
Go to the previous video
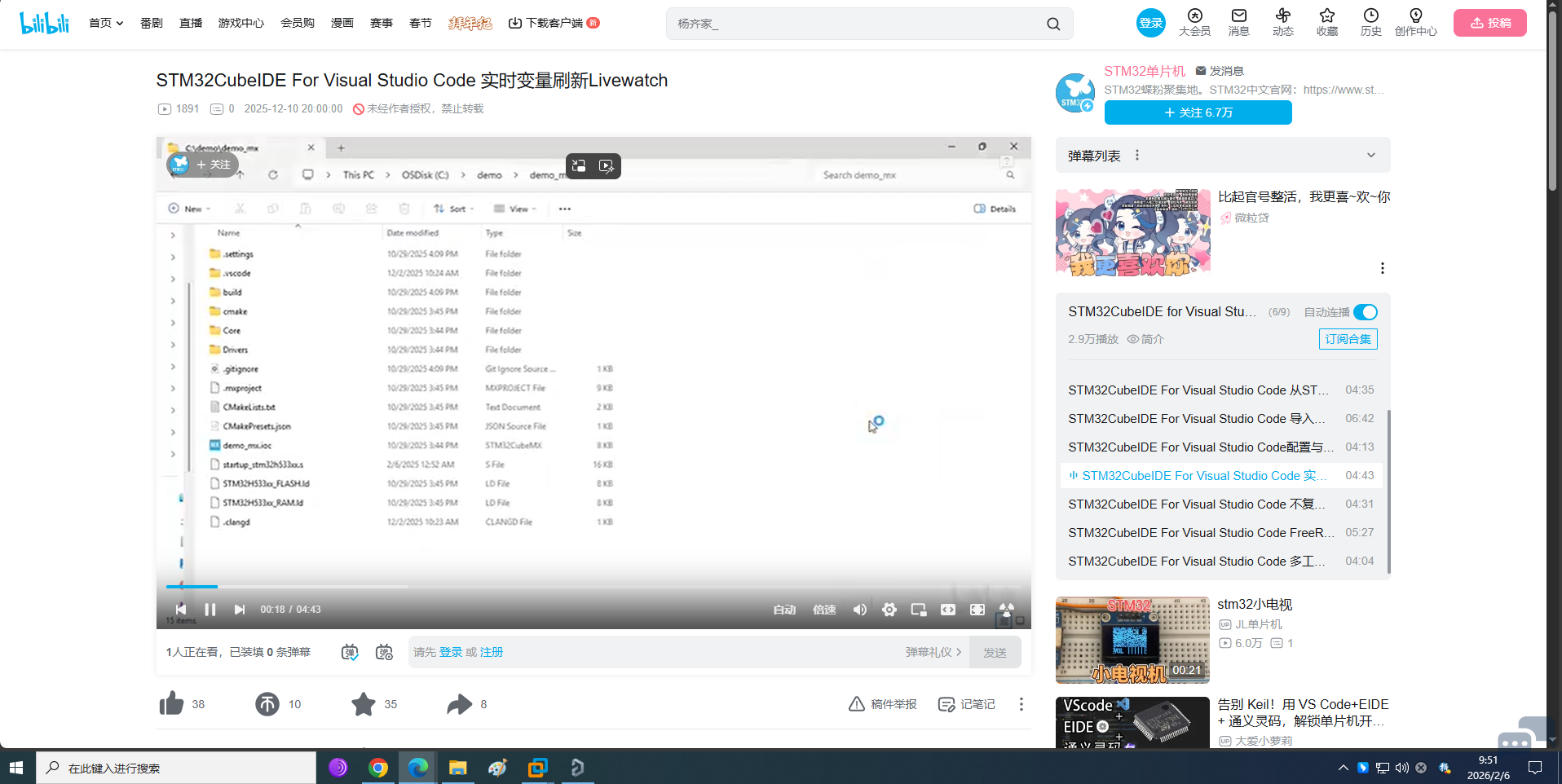tap(181, 610)
